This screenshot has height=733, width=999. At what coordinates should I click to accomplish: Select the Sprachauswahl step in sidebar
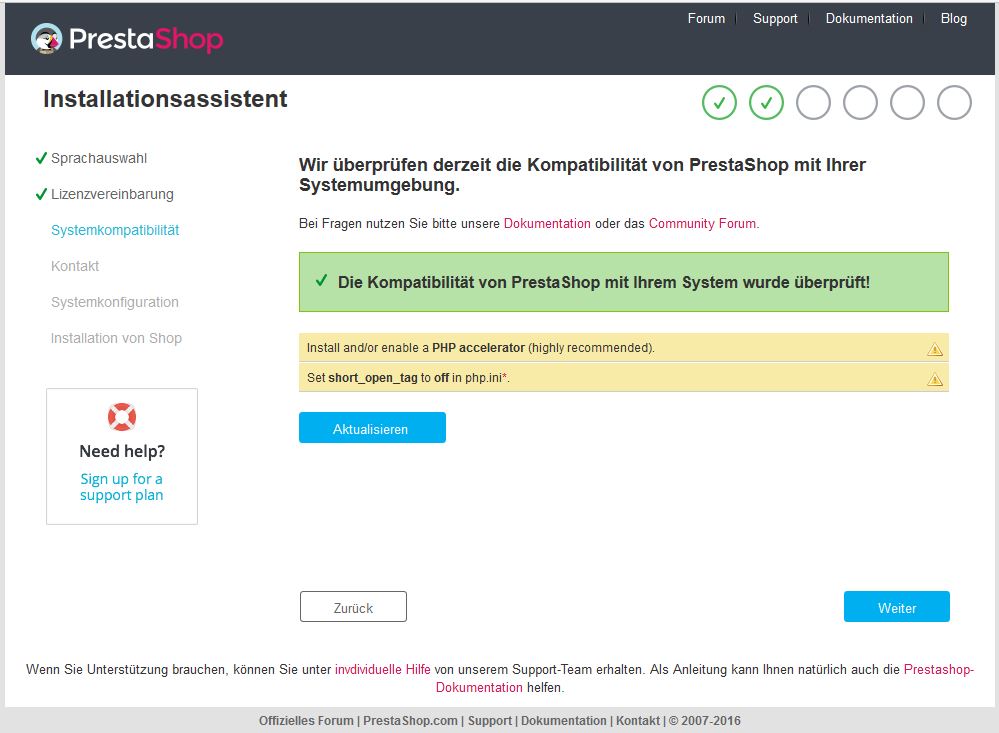[x=99, y=158]
